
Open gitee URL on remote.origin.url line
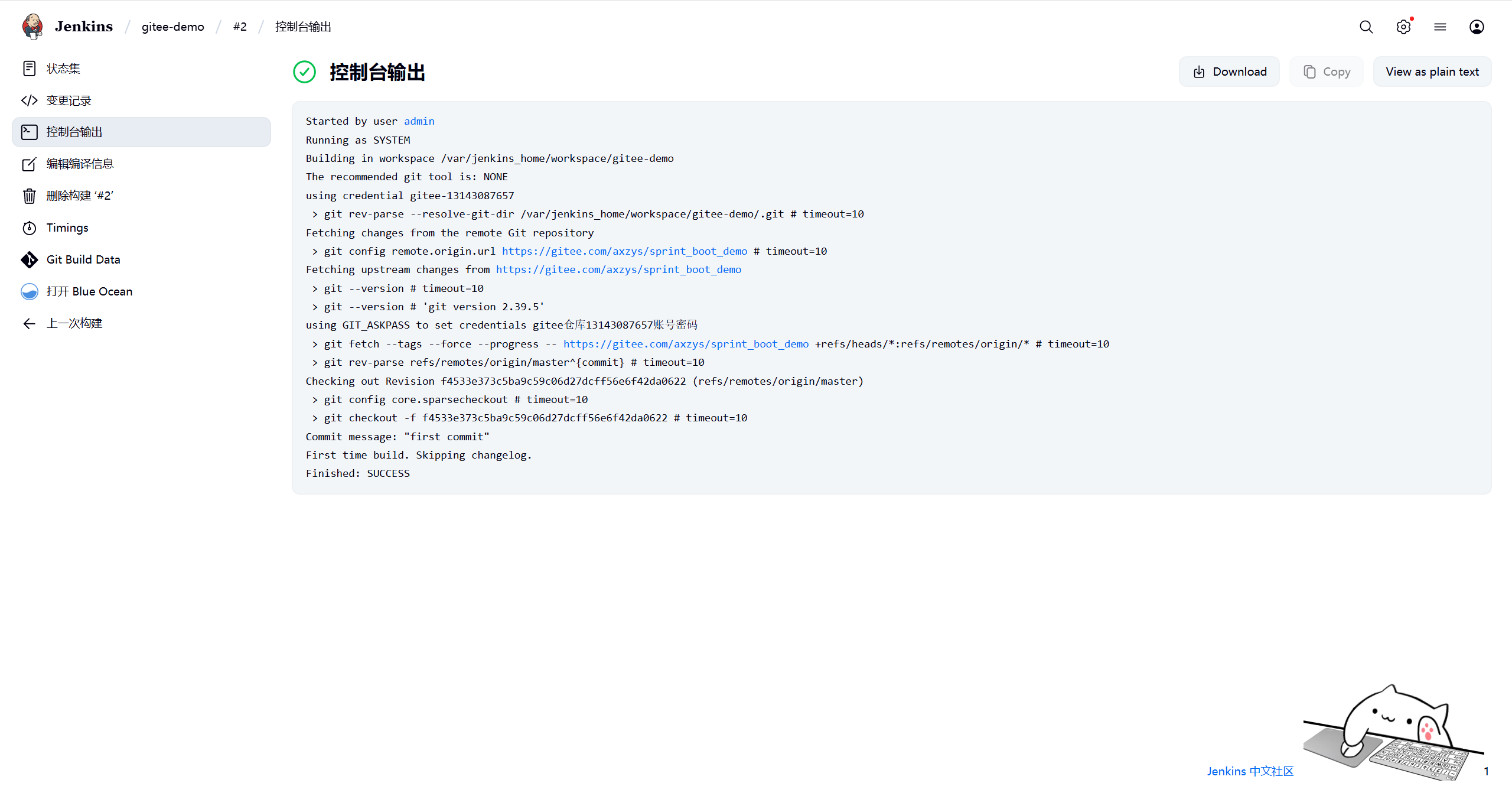(625, 251)
